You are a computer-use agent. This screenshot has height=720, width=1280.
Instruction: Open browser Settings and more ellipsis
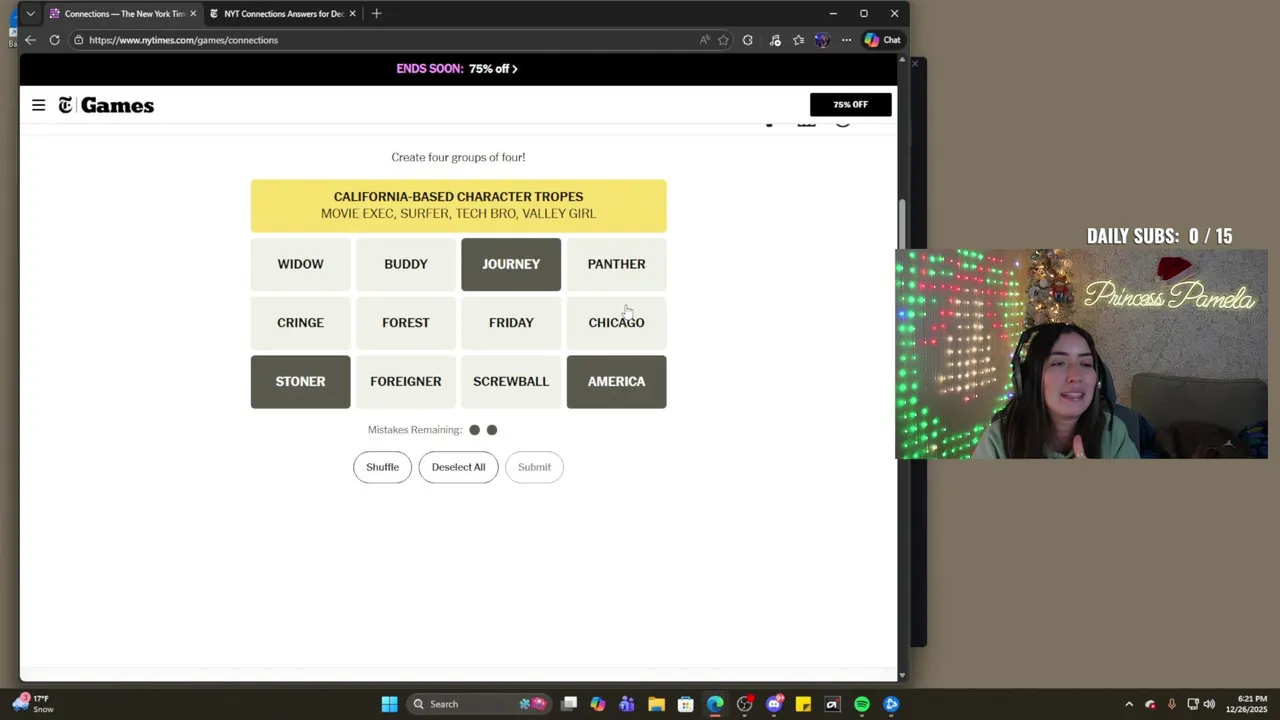click(x=846, y=40)
